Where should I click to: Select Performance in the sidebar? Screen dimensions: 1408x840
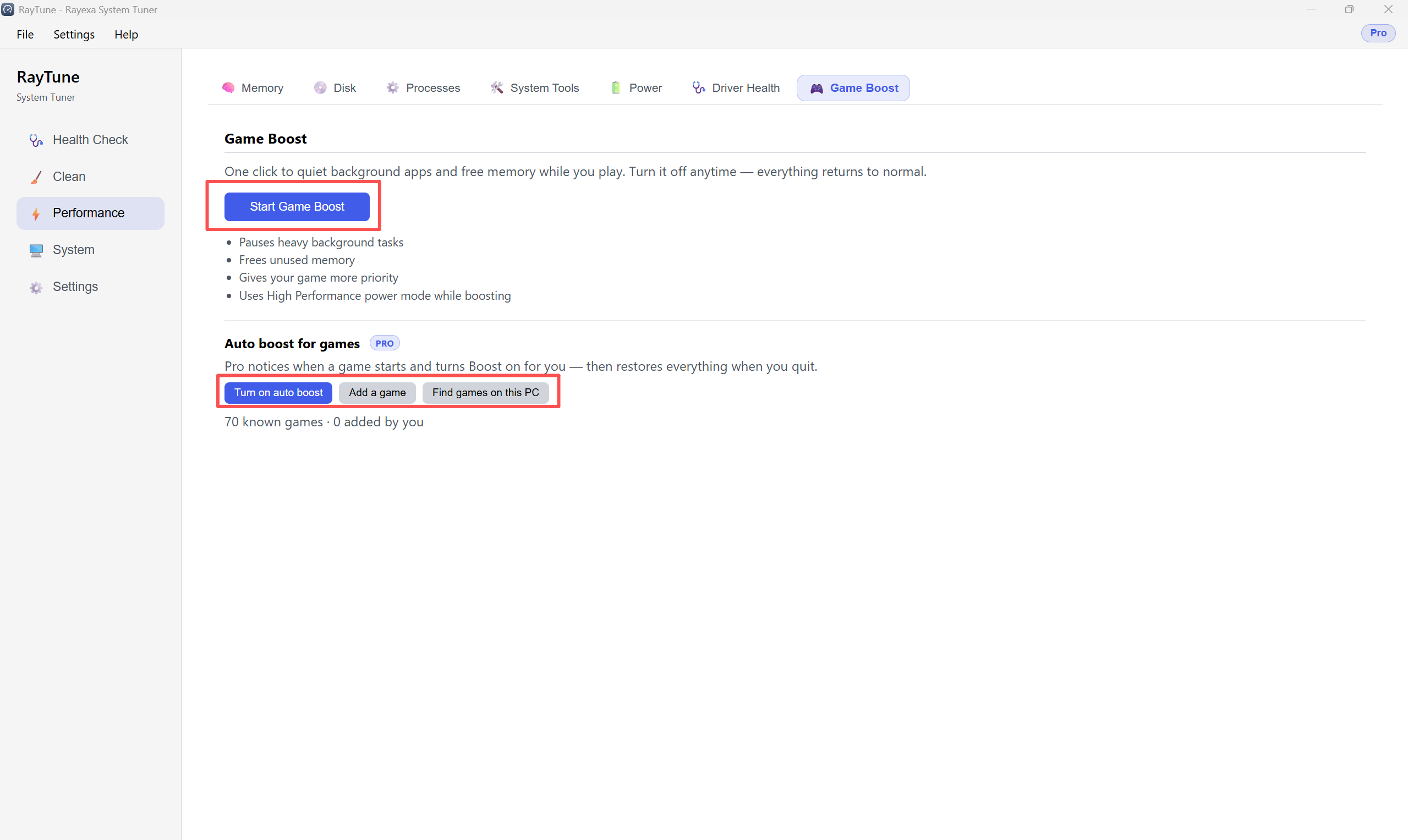91,213
